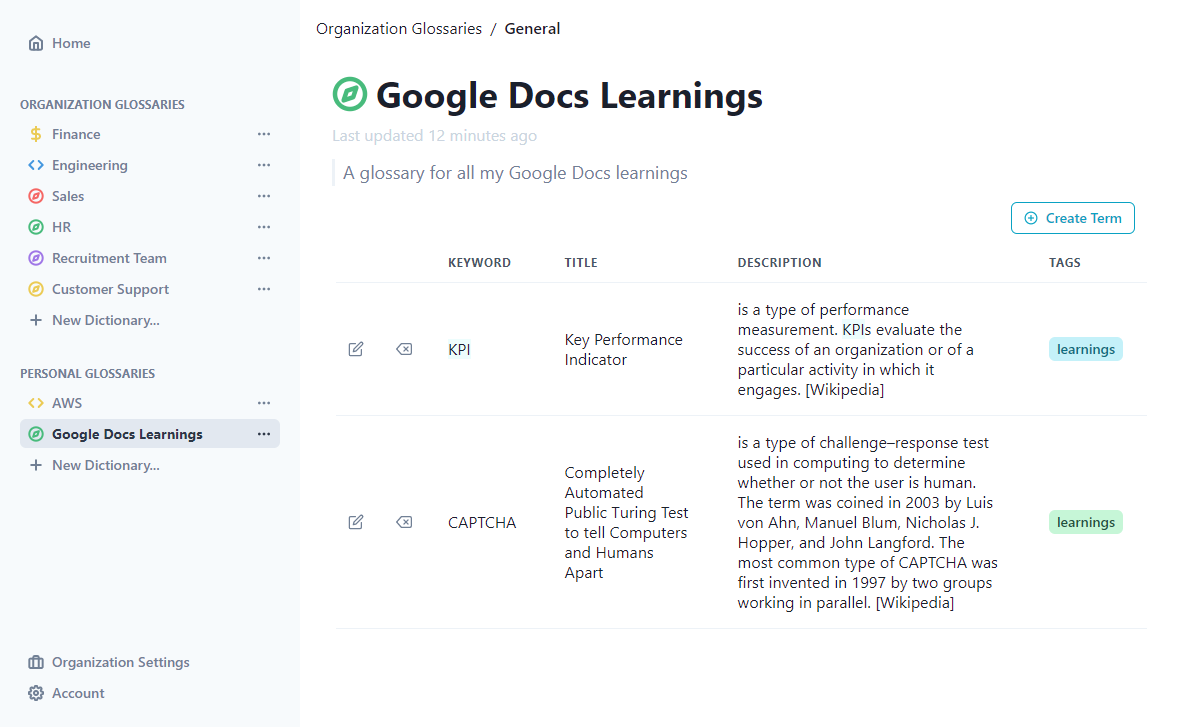Click the yellow Customer Support compass icon
Screen dimensions: 1183x727
coord(35,289)
